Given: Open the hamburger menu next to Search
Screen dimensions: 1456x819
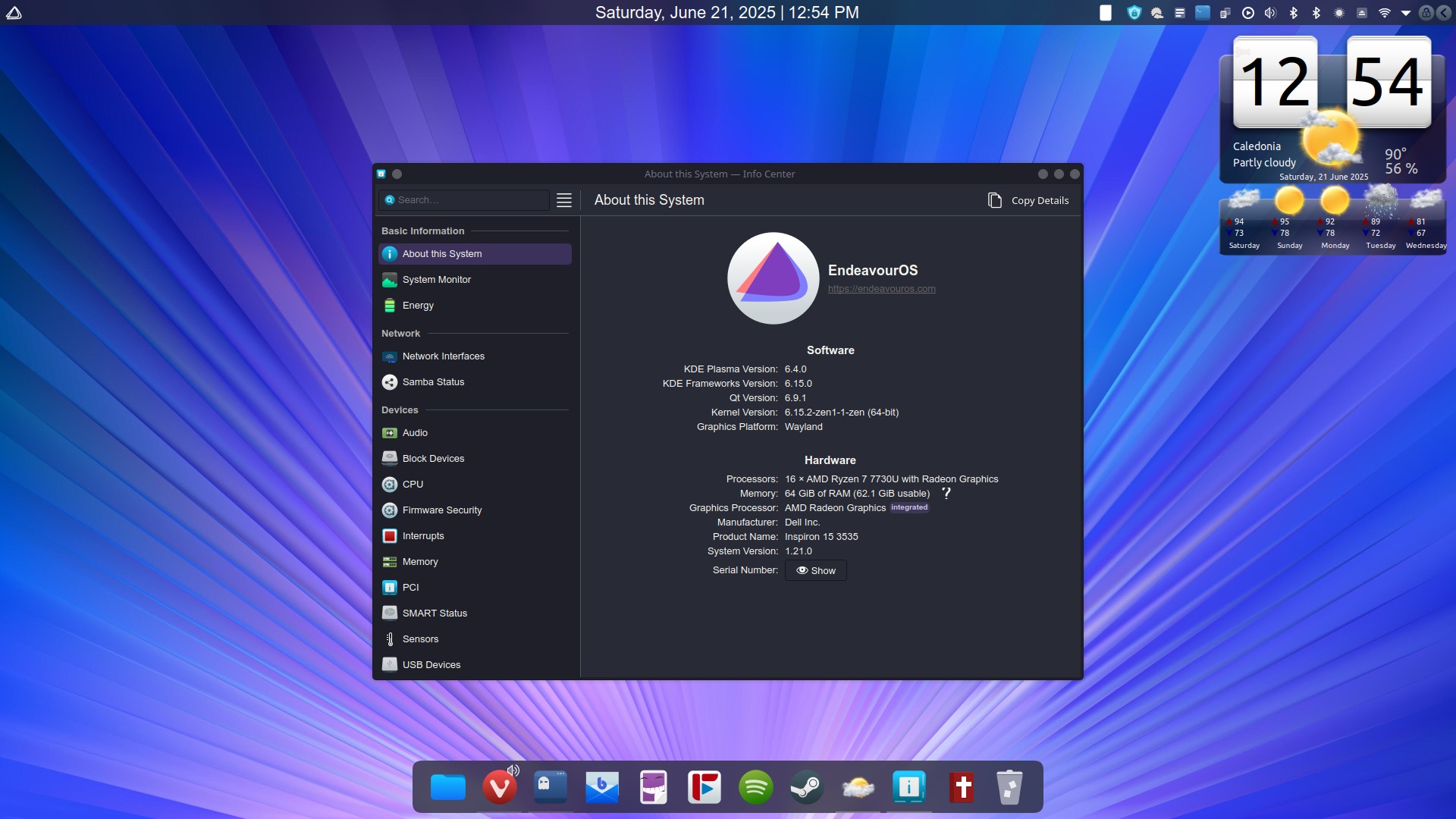Looking at the screenshot, I should pyautogui.click(x=563, y=200).
